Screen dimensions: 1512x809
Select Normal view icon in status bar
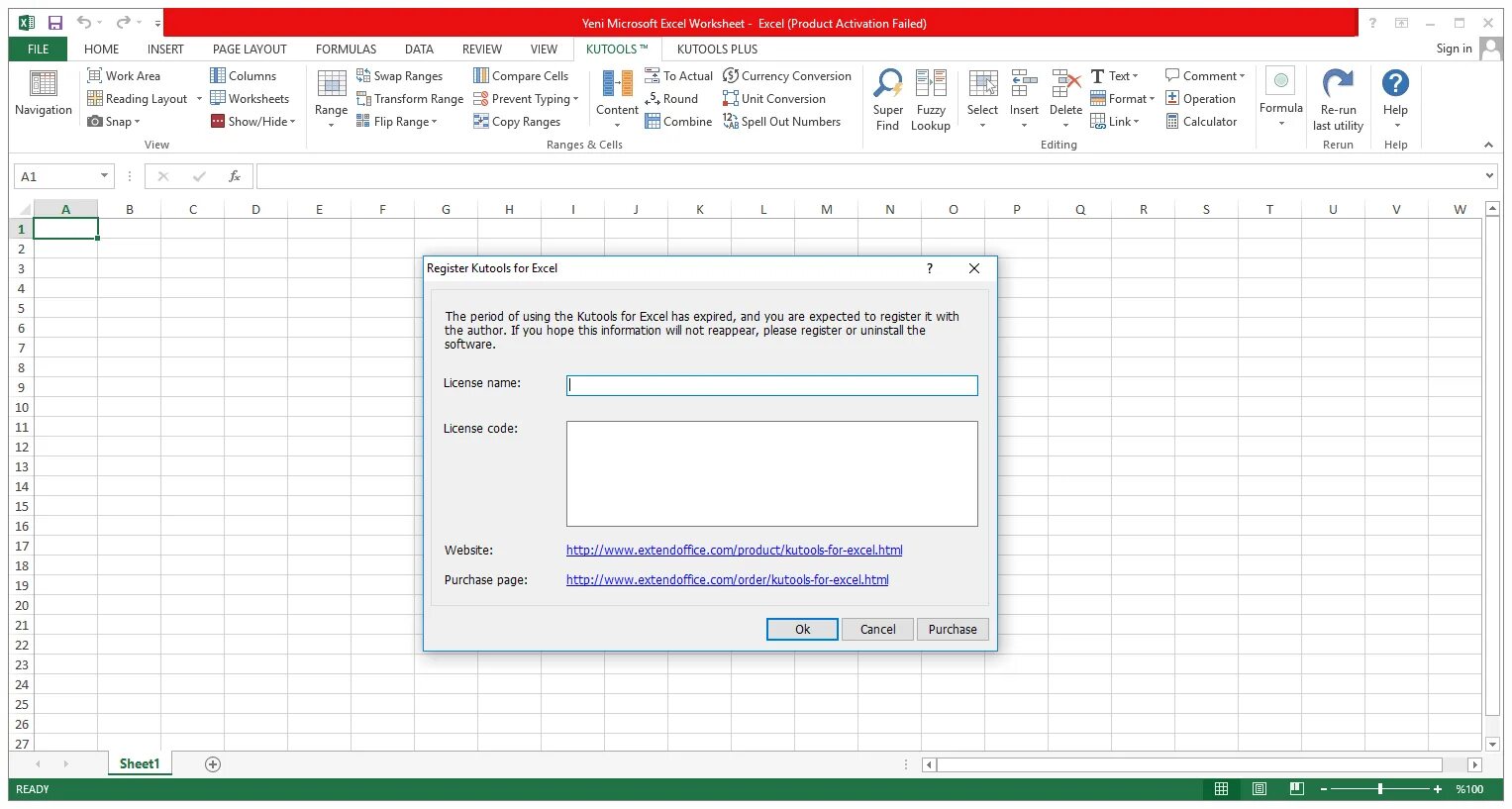pyautogui.click(x=1221, y=789)
